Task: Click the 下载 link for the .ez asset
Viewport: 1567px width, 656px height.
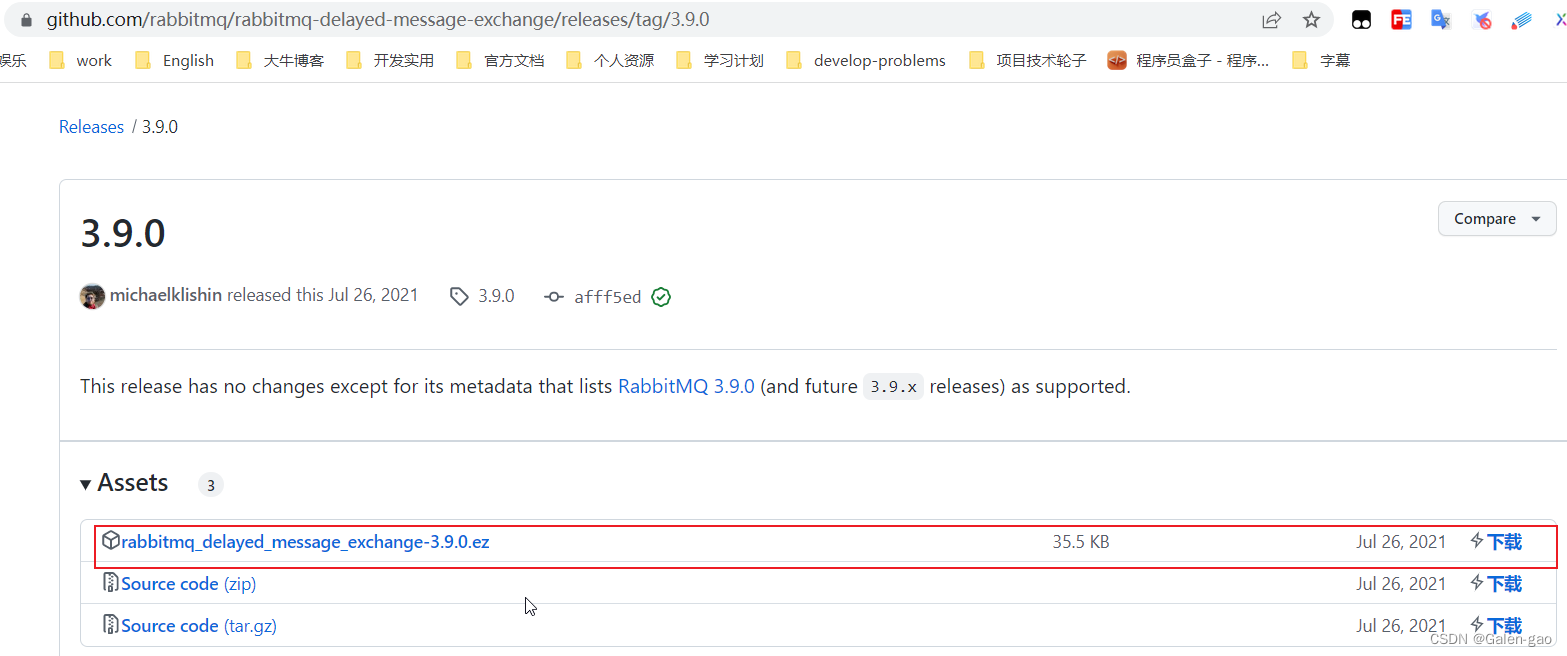Action: [1504, 542]
